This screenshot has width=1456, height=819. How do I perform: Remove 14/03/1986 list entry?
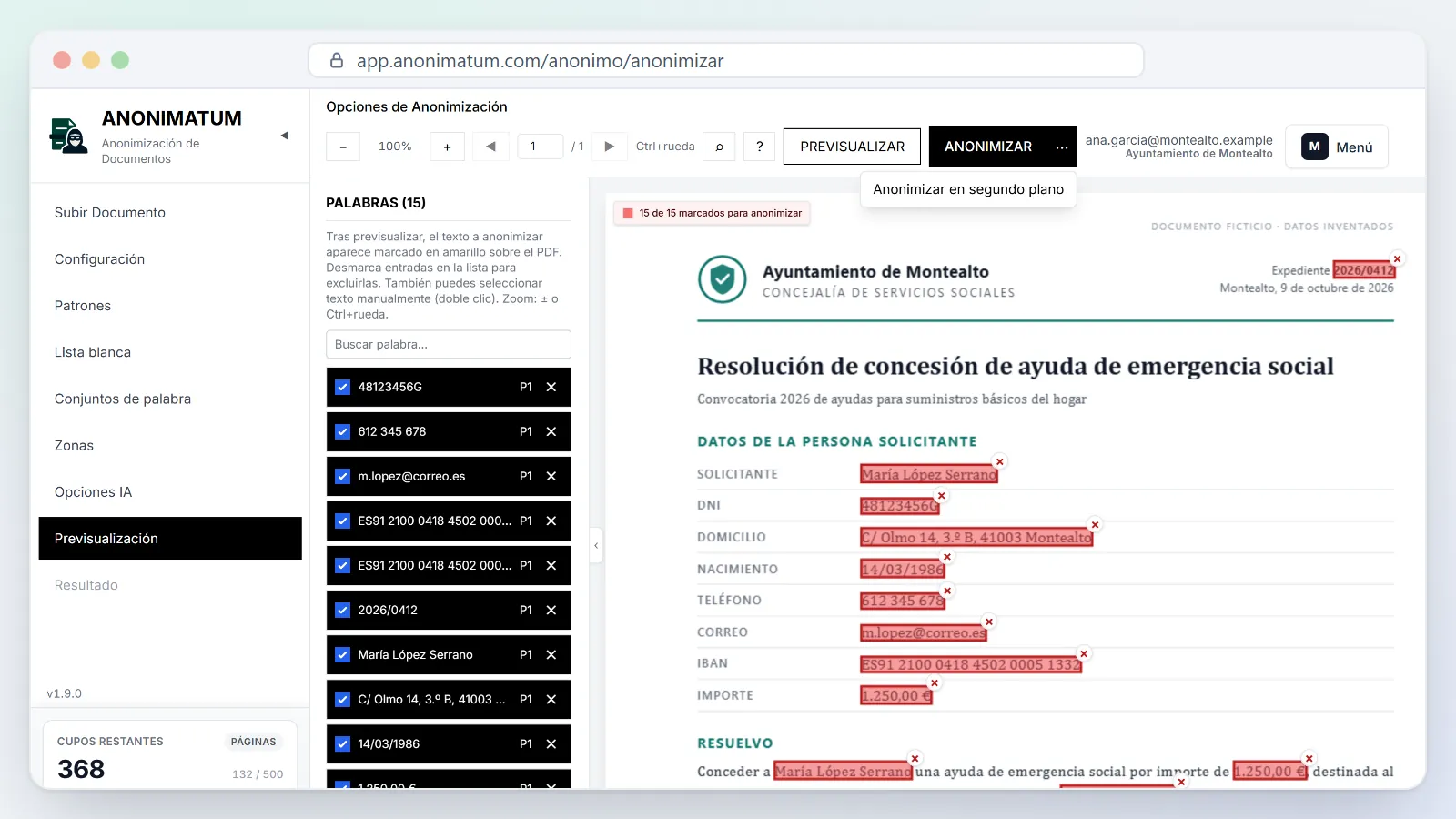[x=551, y=743]
